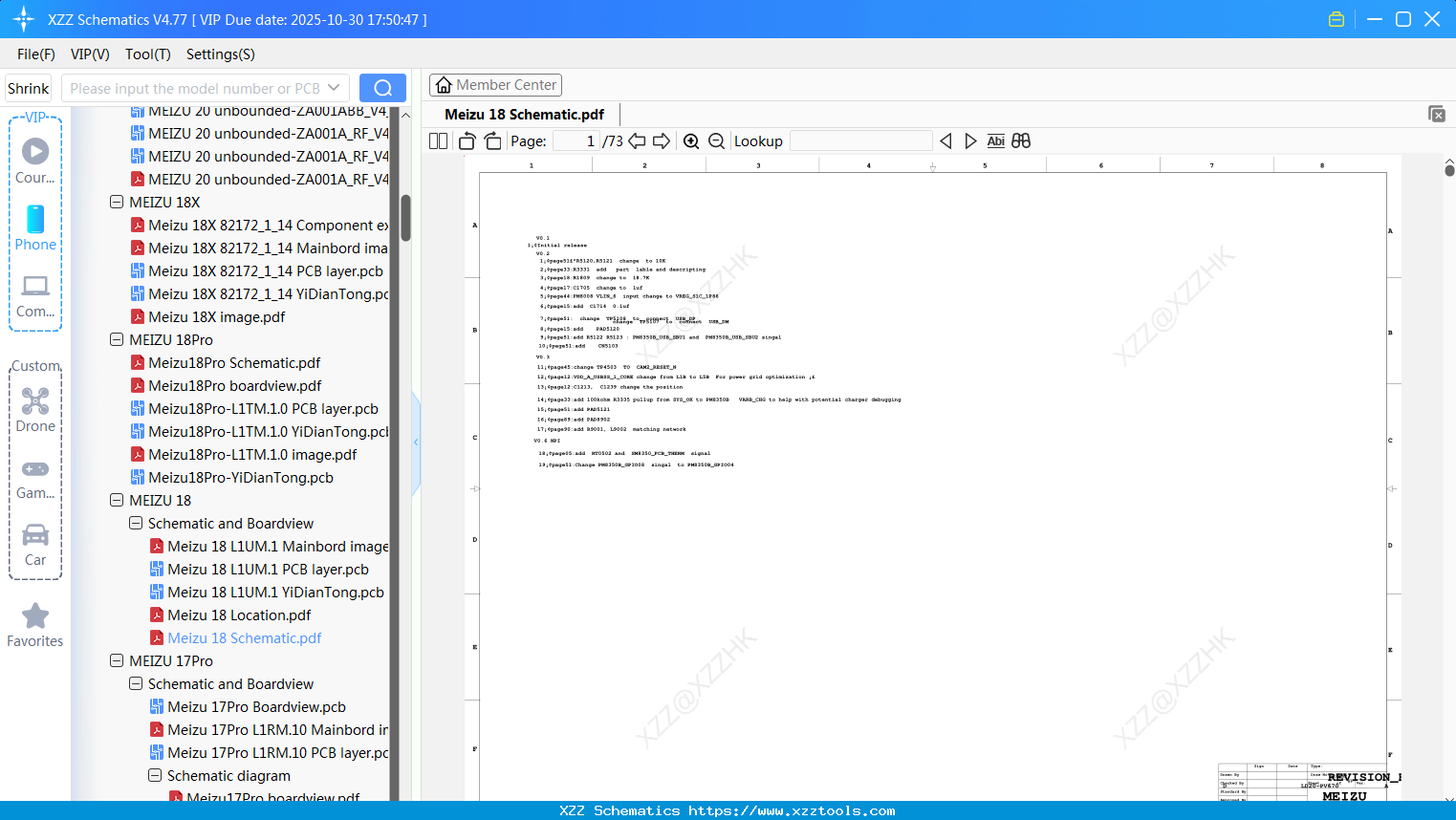
Task: Toggle the dual-page view icon
Action: coord(438,140)
